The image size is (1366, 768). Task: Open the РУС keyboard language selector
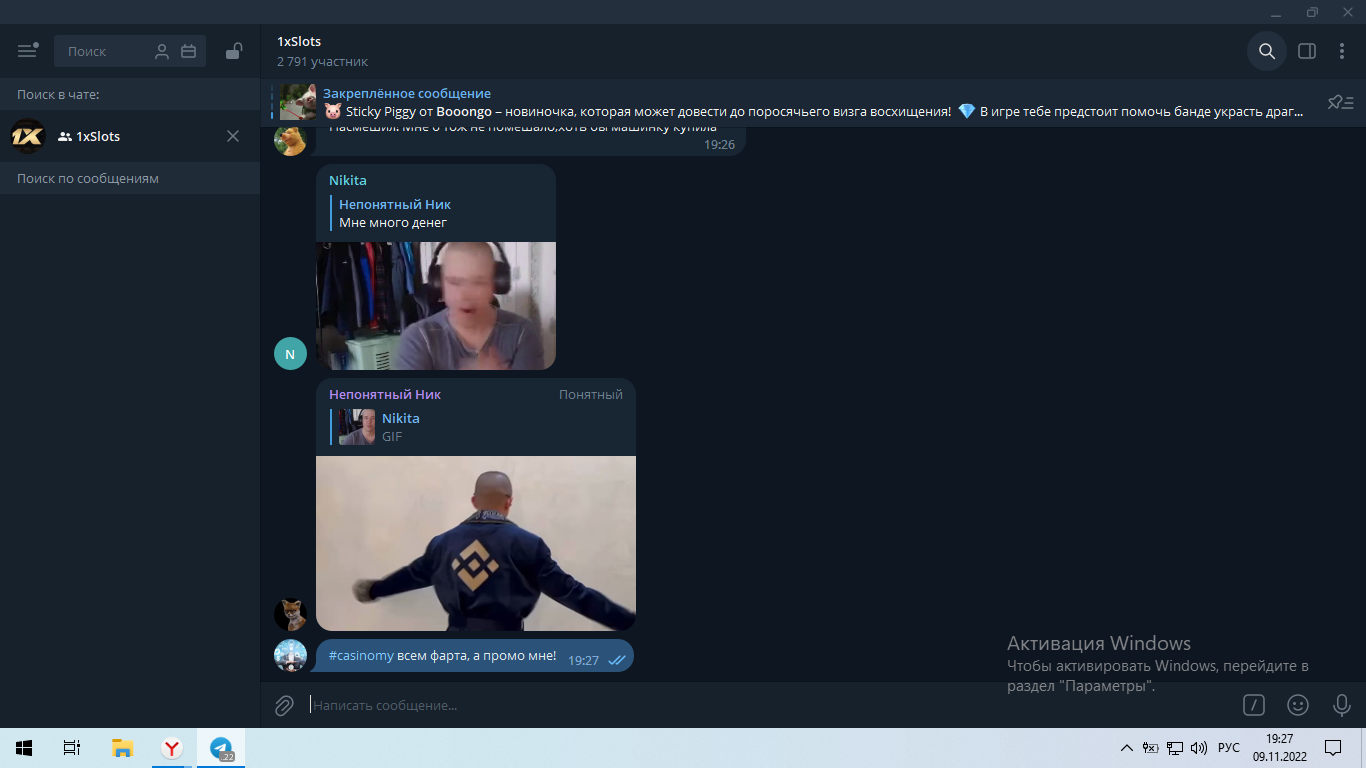pos(1229,747)
